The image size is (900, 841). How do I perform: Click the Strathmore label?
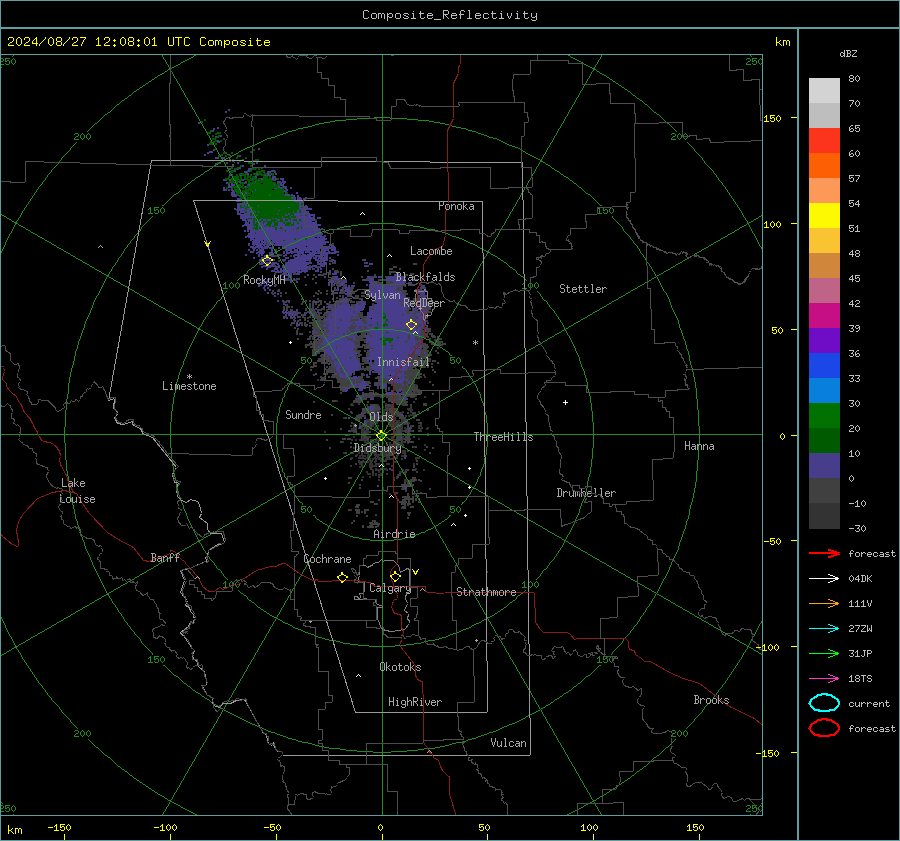pyautogui.click(x=486, y=592)
